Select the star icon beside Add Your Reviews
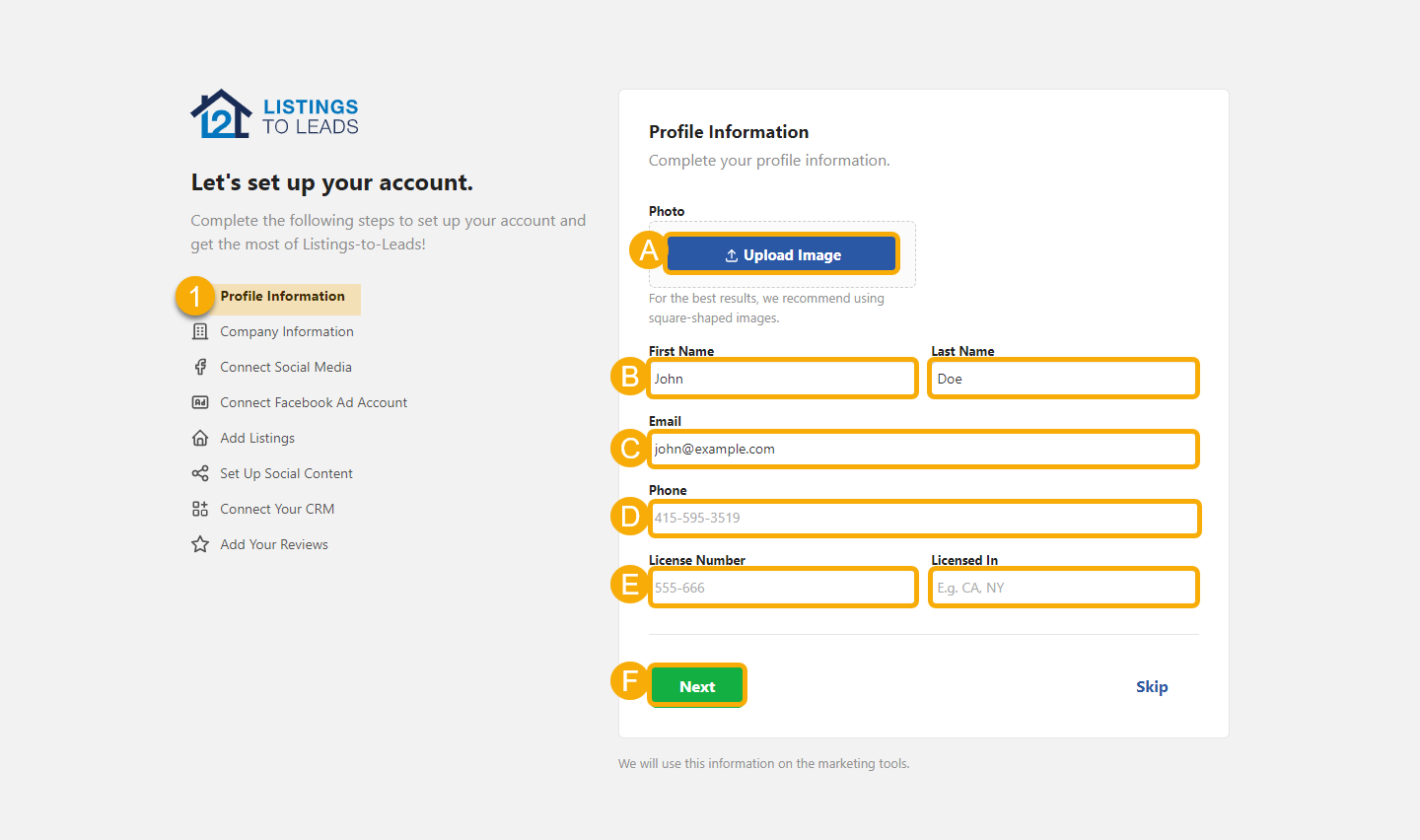 click(200, 544)
